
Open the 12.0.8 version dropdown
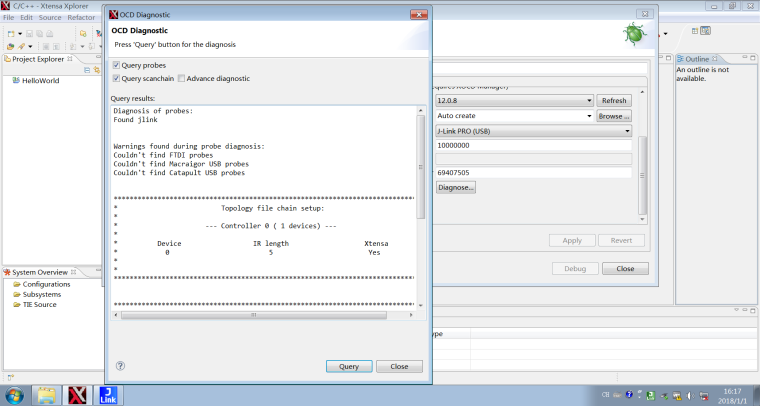[514, 100]
